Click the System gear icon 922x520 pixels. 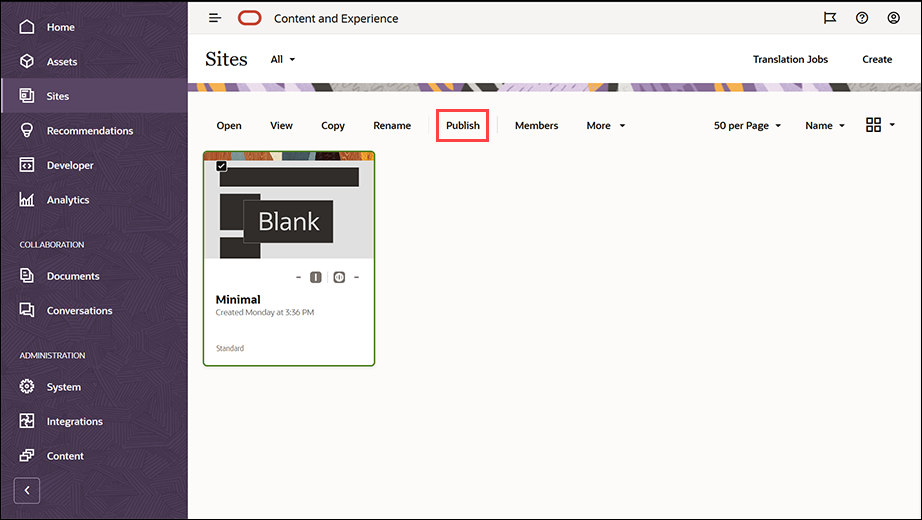(27, 386)
